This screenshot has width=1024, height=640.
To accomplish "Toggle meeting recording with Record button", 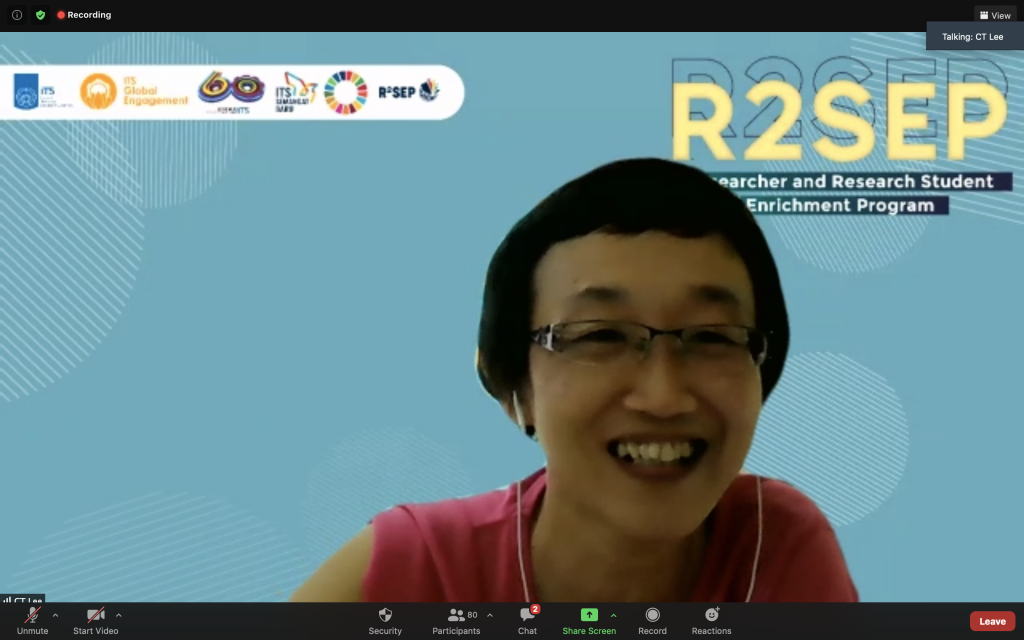I will tap(652, 620).
